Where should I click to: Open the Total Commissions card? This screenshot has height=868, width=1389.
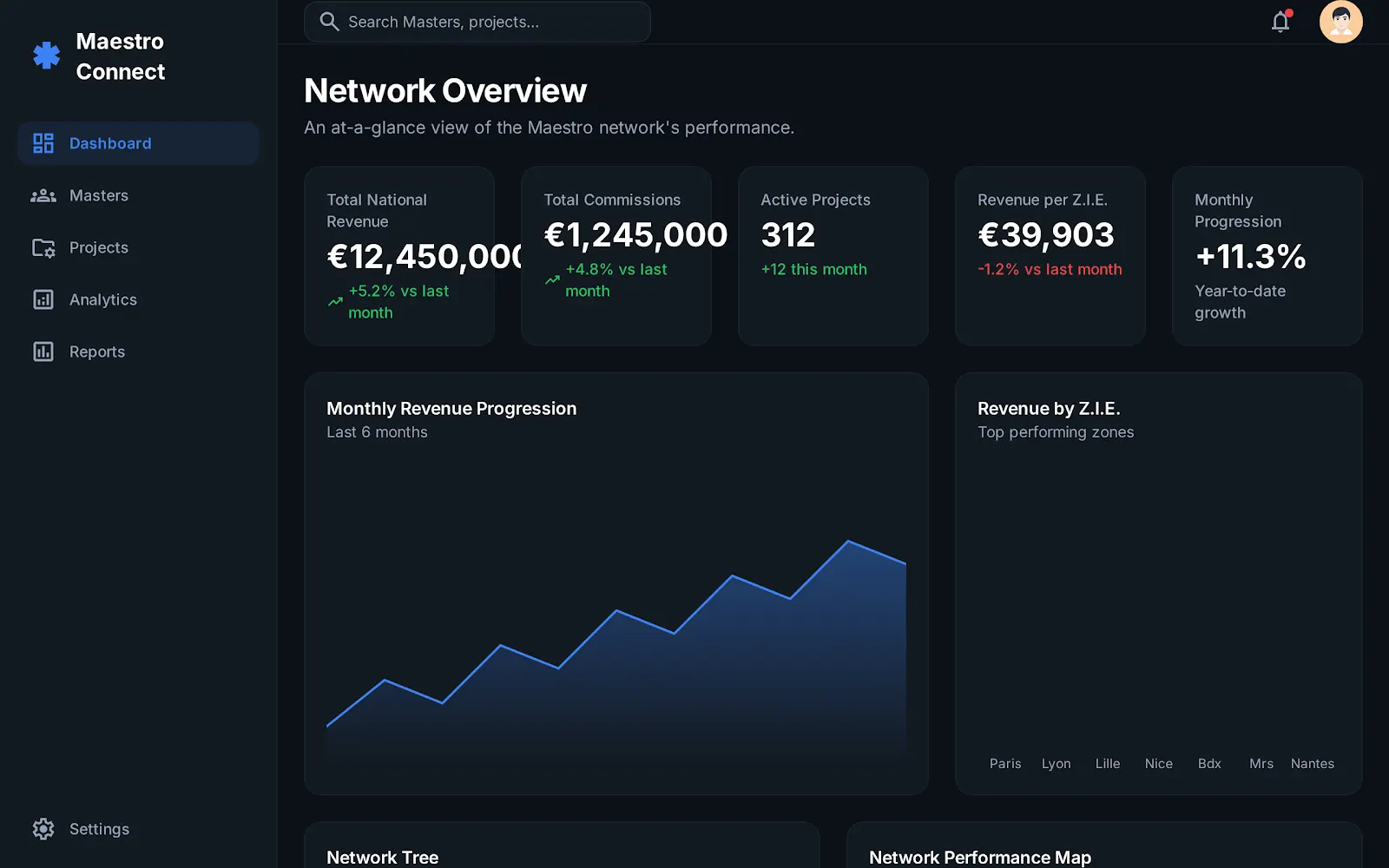pyautogui.click(x=616, y=256)
